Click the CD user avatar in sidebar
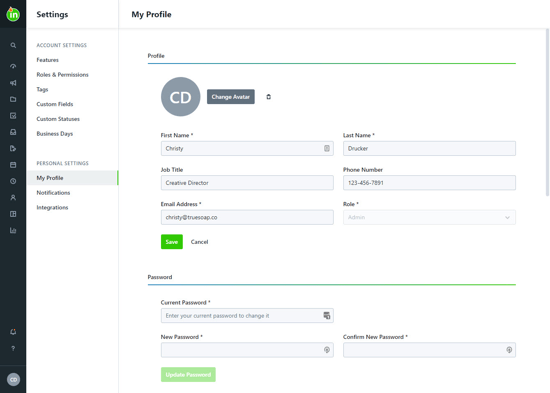The height and width of the screenshot is (393, 550). 13,380
